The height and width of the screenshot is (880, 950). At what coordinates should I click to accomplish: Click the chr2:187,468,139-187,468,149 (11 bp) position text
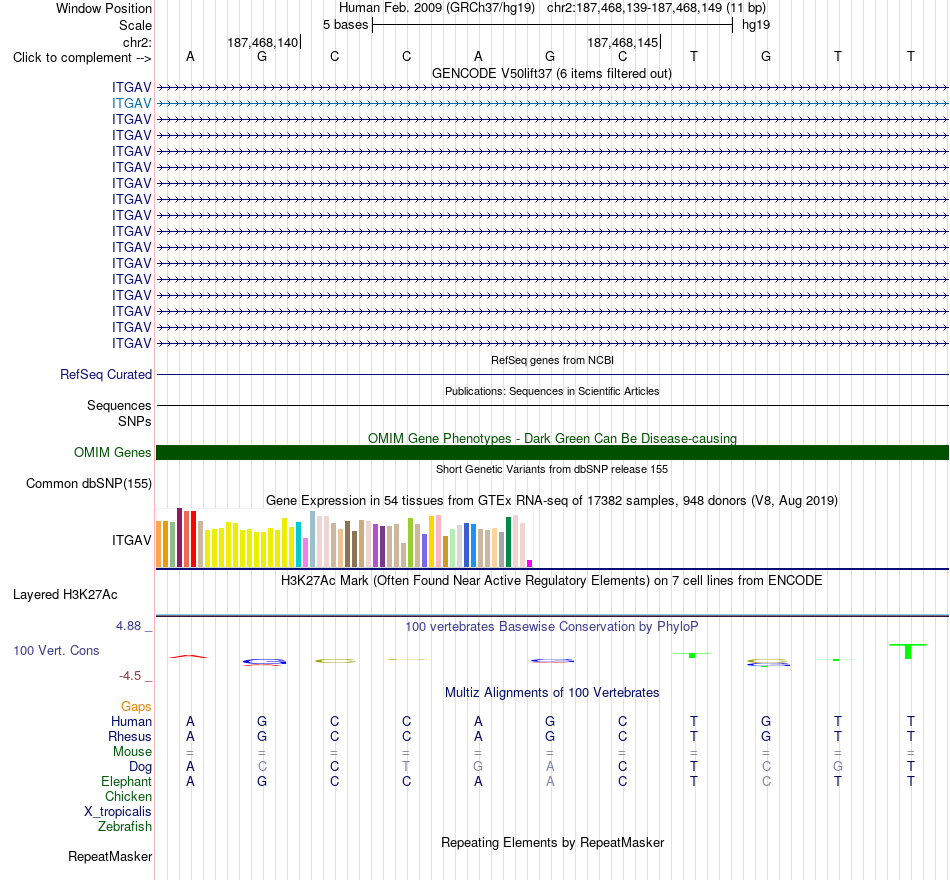click(x=656, y=8)
